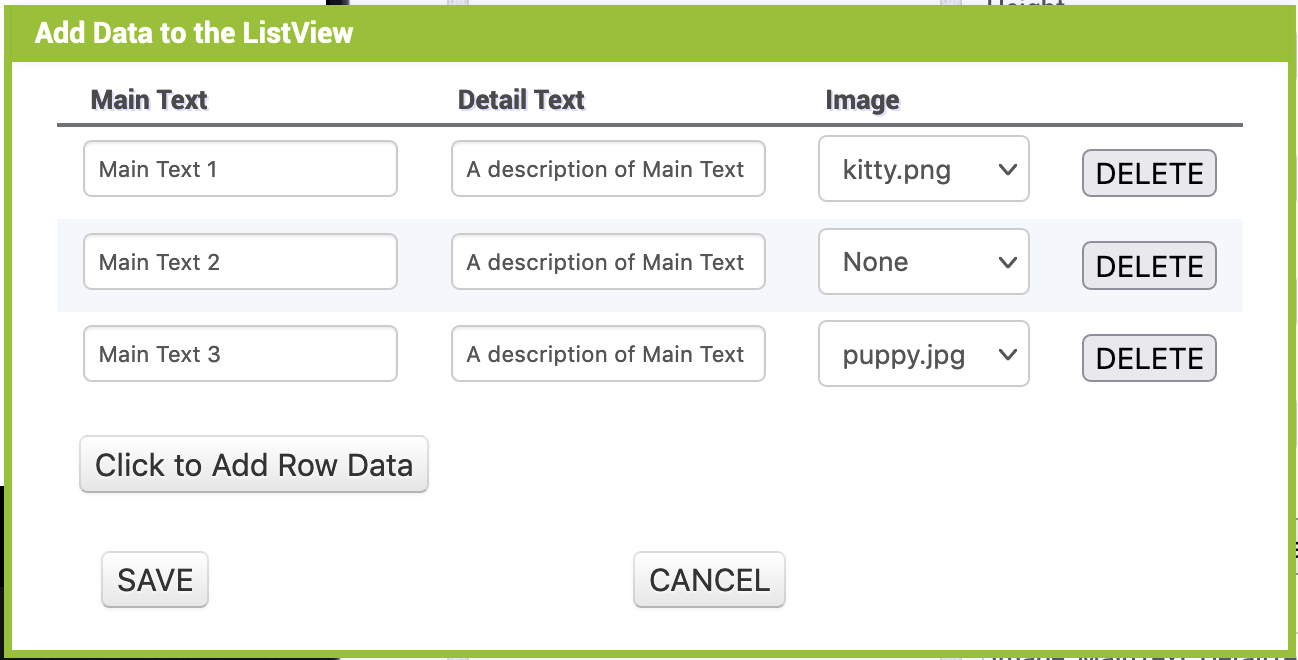Click the Main Text 3 input field
The image size is (1298, 660).
click(x=239, y=353)
